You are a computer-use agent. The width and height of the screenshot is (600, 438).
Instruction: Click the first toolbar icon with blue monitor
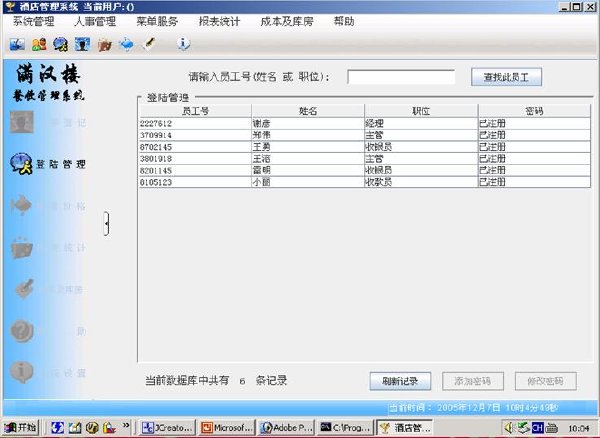pyautogui.click(x=17, y=45)
